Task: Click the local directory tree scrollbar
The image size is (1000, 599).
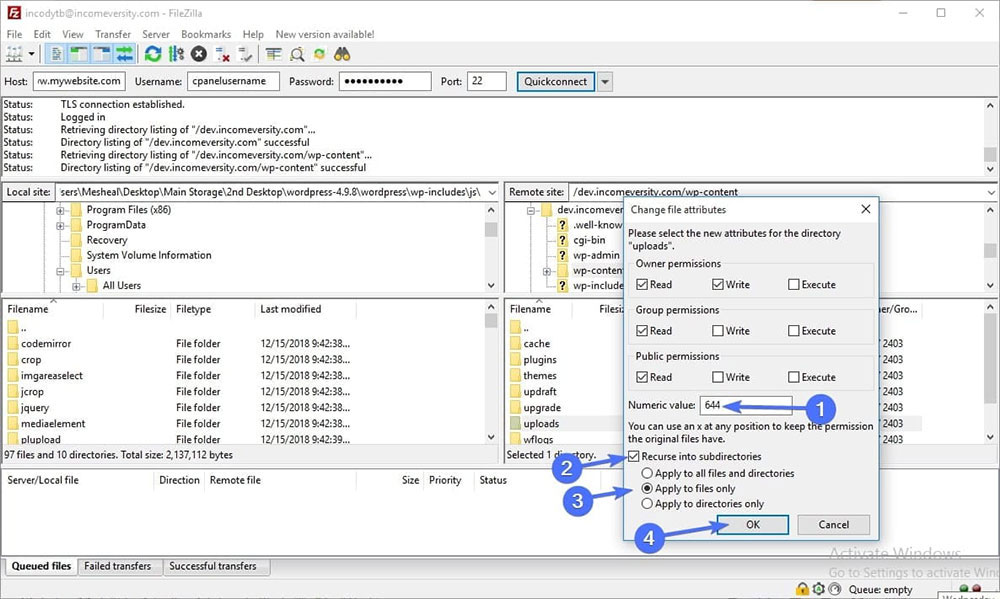Action: pyautogui.click(x=491, y=248)
